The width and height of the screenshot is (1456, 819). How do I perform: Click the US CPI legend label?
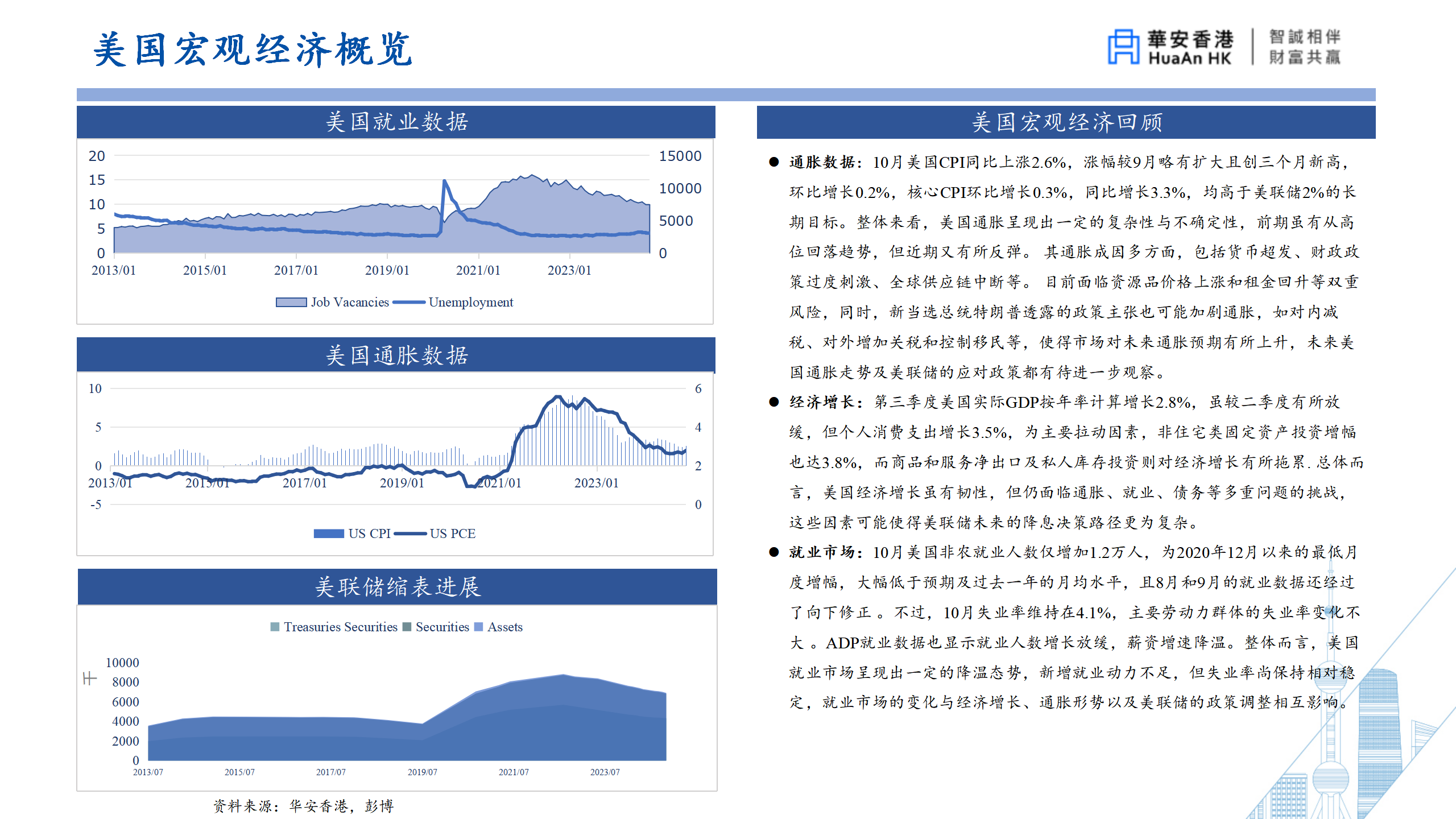pyautogui.click(x=369, y=533)
